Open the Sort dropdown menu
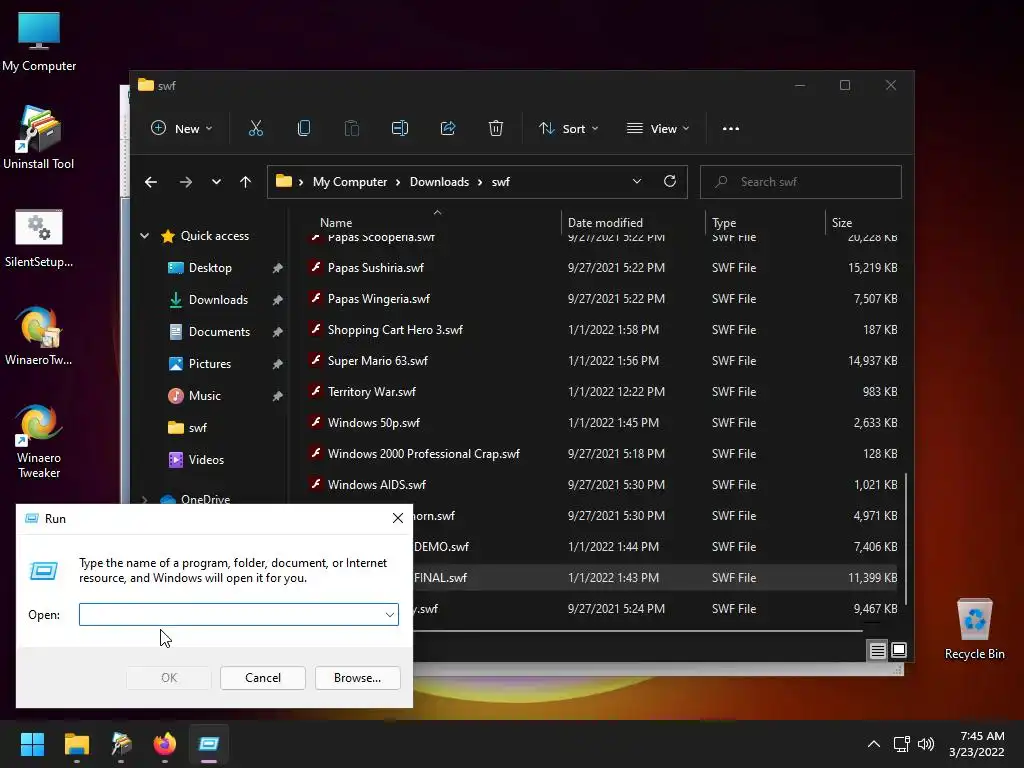The height and width of the screenshot is (768, 1024). pos(568,129)
